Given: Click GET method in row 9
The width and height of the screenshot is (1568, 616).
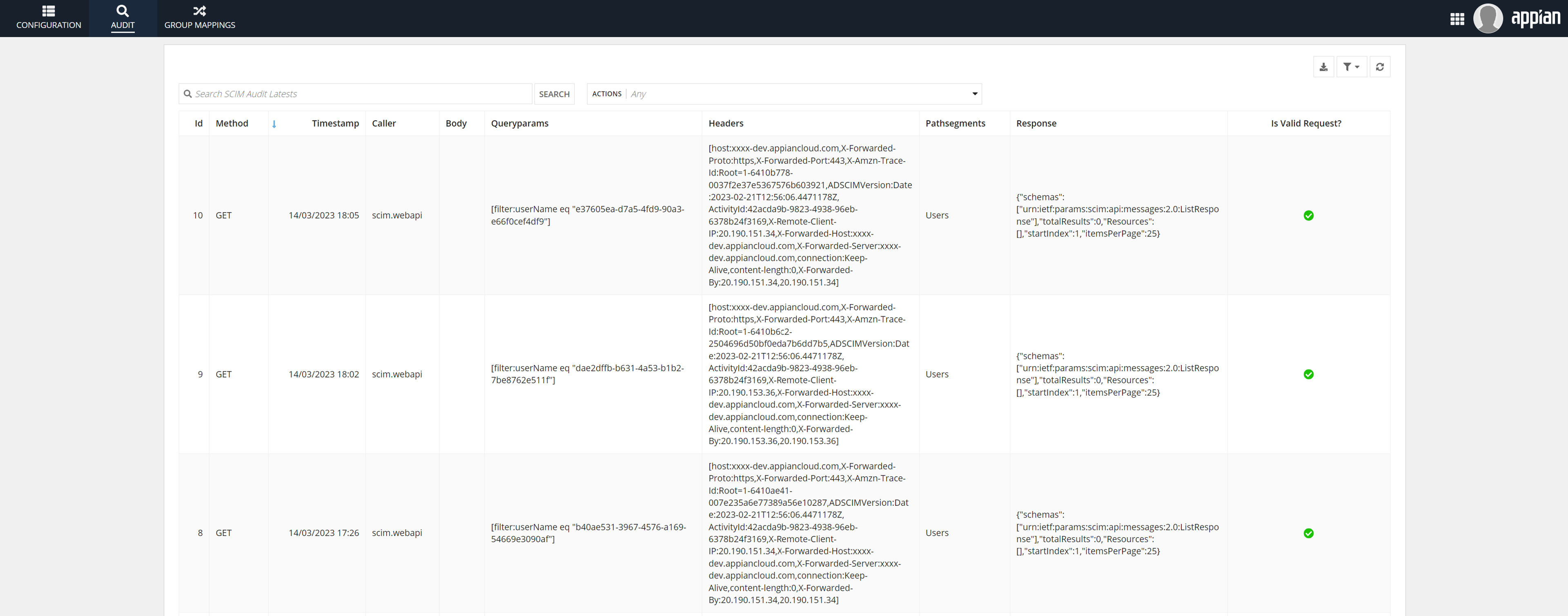Looking at the screenshot, I should click(223, 374).
